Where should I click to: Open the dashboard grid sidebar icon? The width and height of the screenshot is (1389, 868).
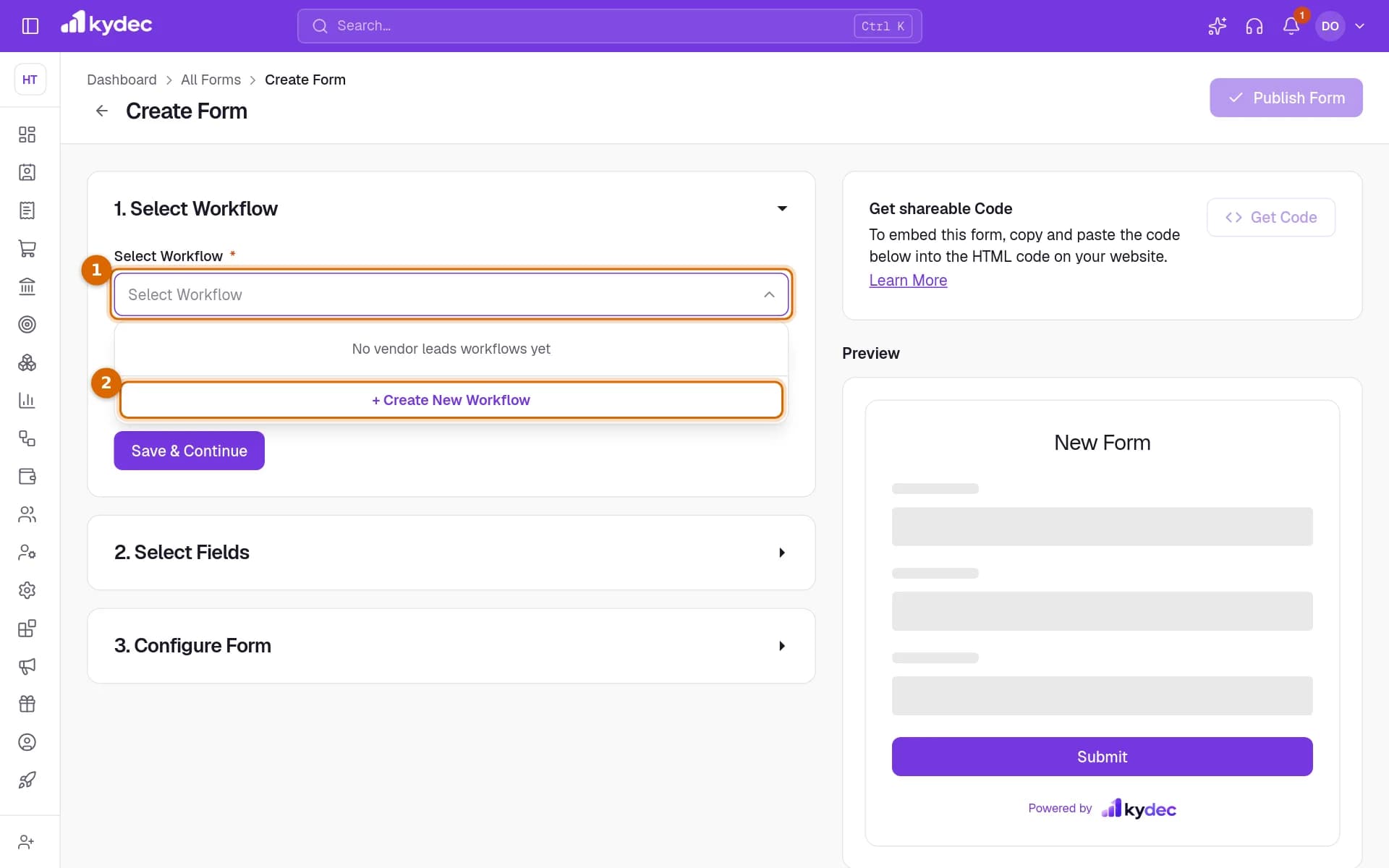pos(27,135)
